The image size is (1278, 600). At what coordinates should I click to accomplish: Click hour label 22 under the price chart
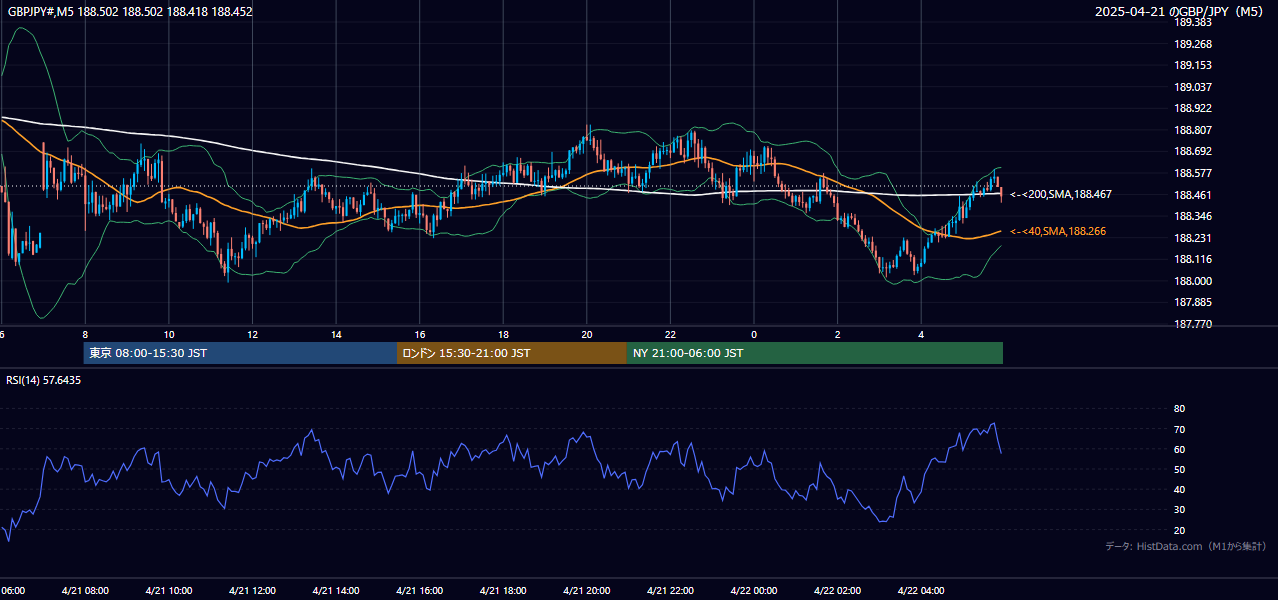pyautogui.click(x=671, y=334)
